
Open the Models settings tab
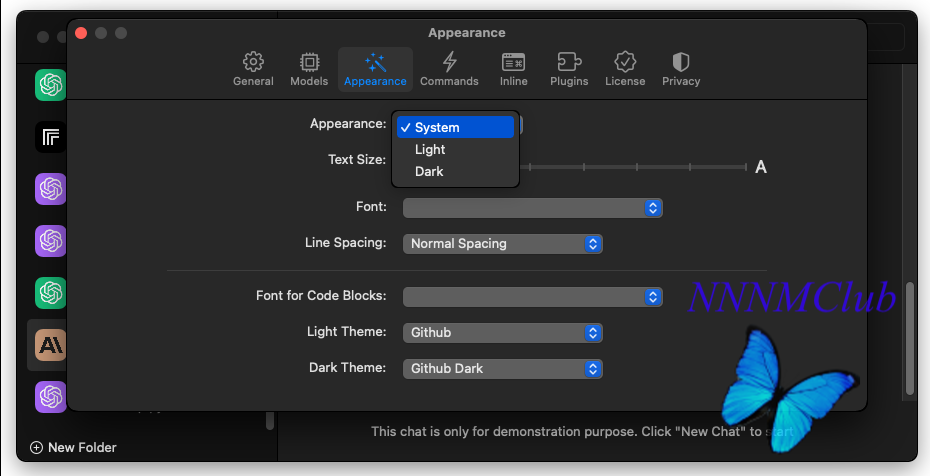309,69
